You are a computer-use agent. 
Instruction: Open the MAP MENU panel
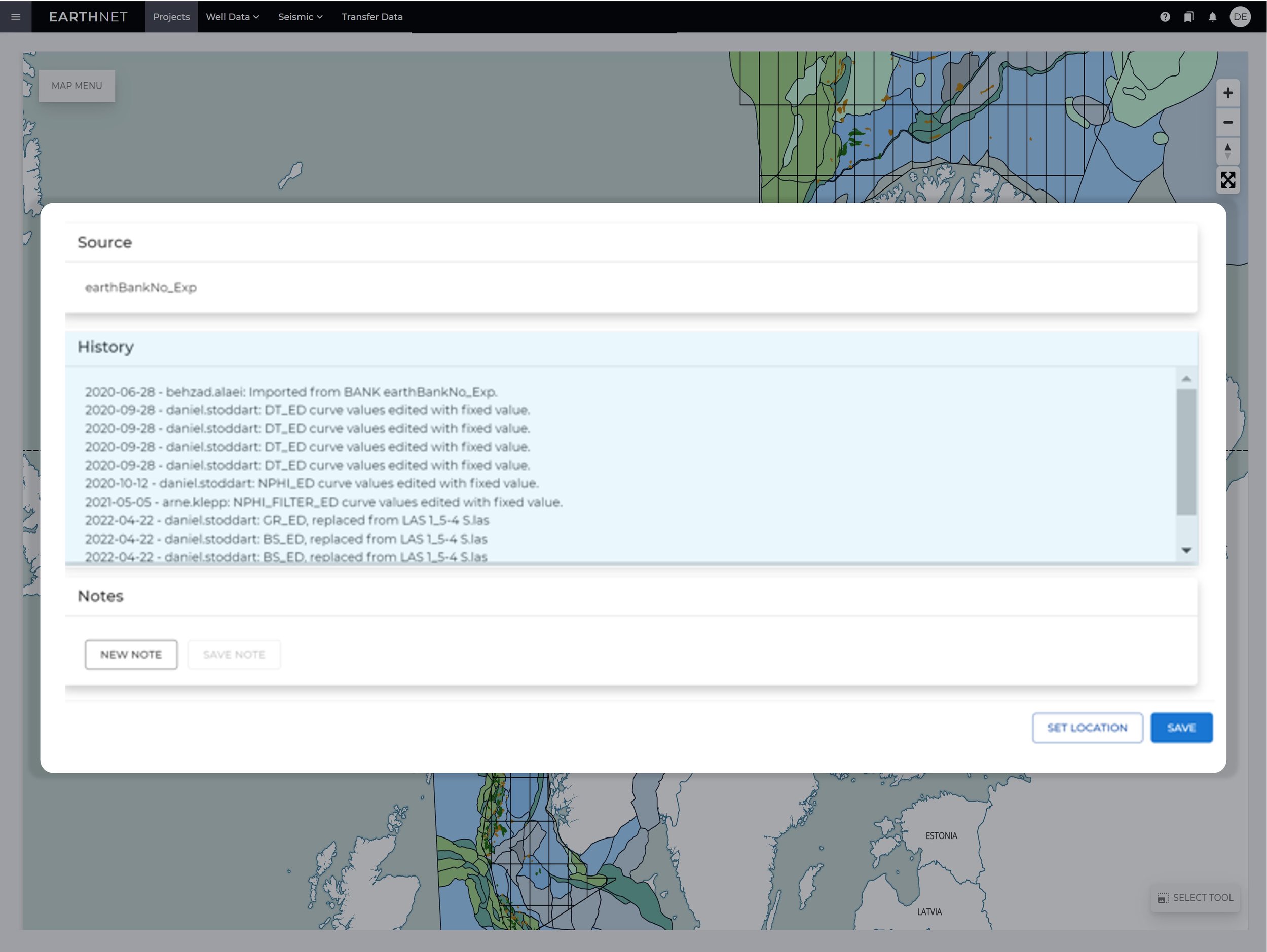[x=77, y=85]
